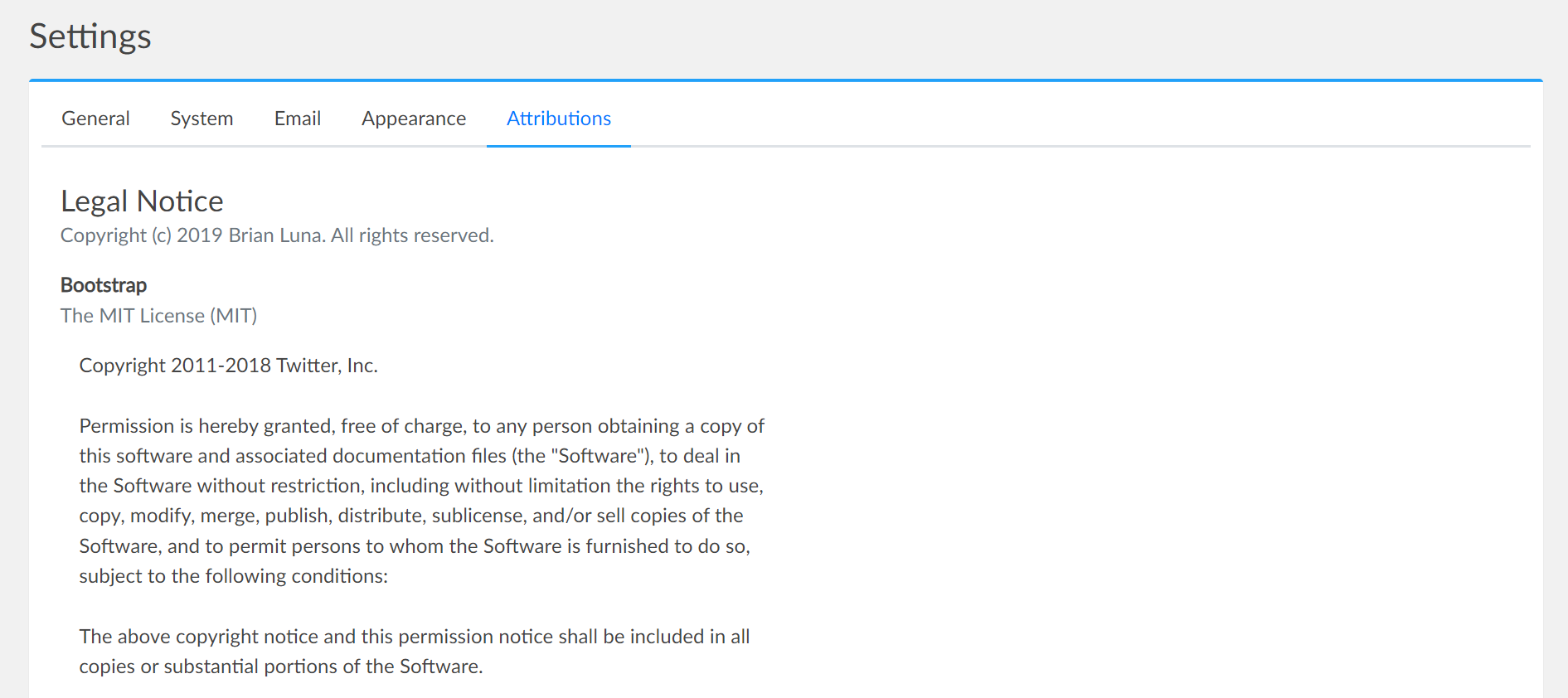Click the year 2019 in the copyright notice
Screen dimensions: 1568x698
click(199, 235)
